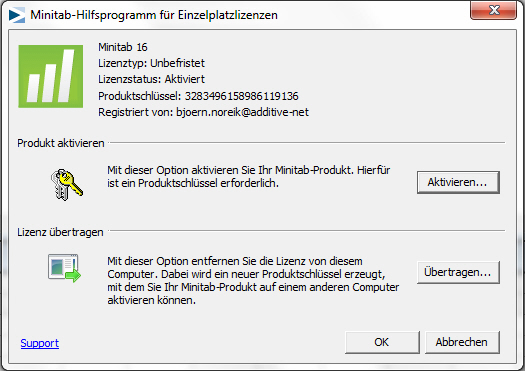Click the Produkt aktivieren section heading

61,143
